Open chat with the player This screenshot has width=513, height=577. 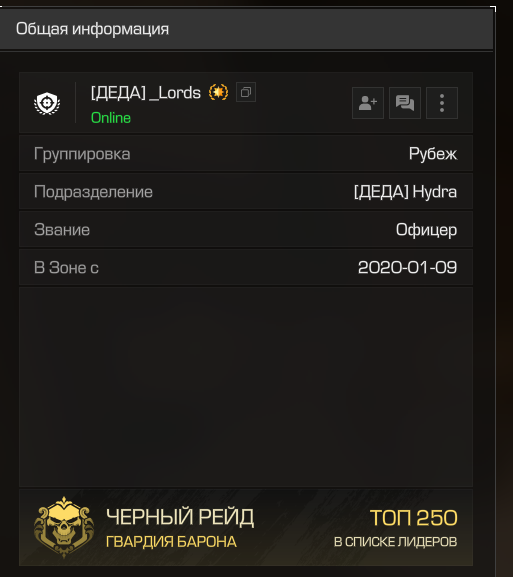[x=405, y=103]
